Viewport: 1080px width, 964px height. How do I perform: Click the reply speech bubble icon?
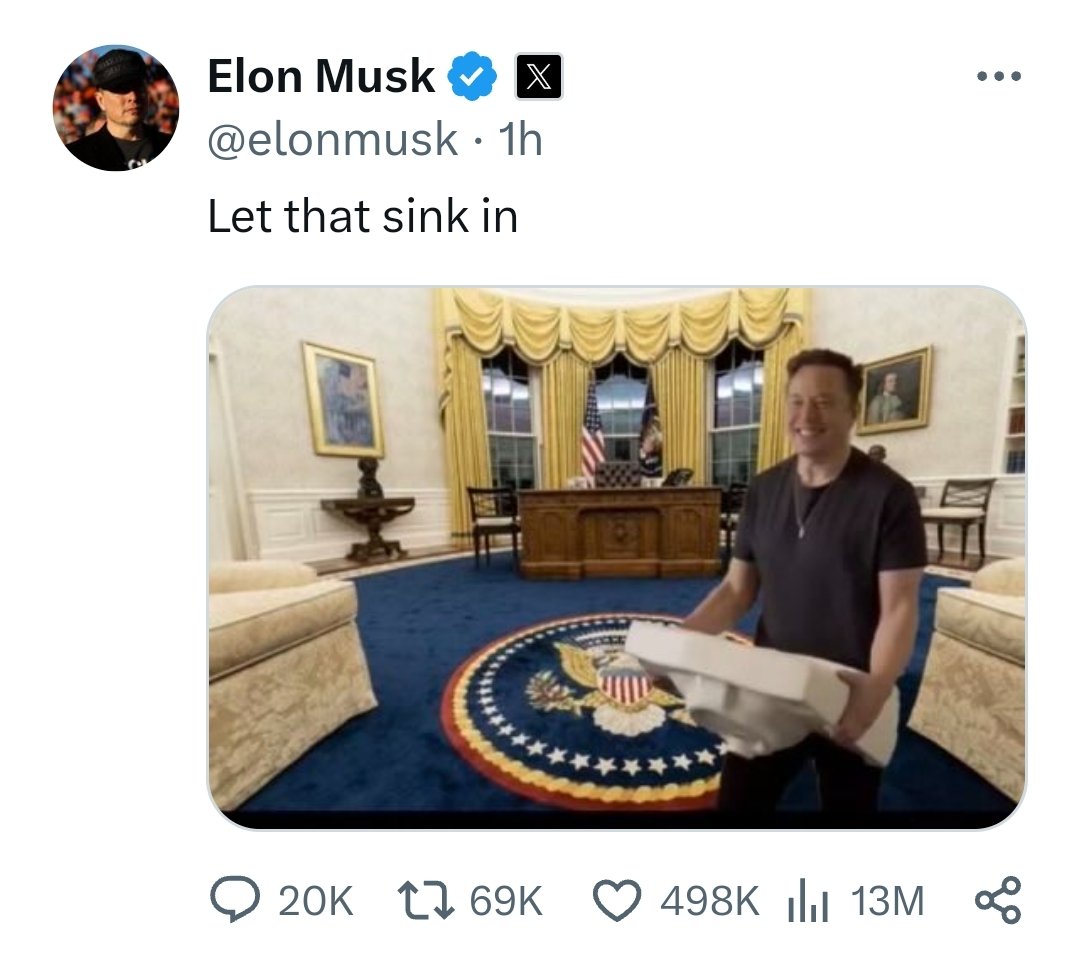236,900
